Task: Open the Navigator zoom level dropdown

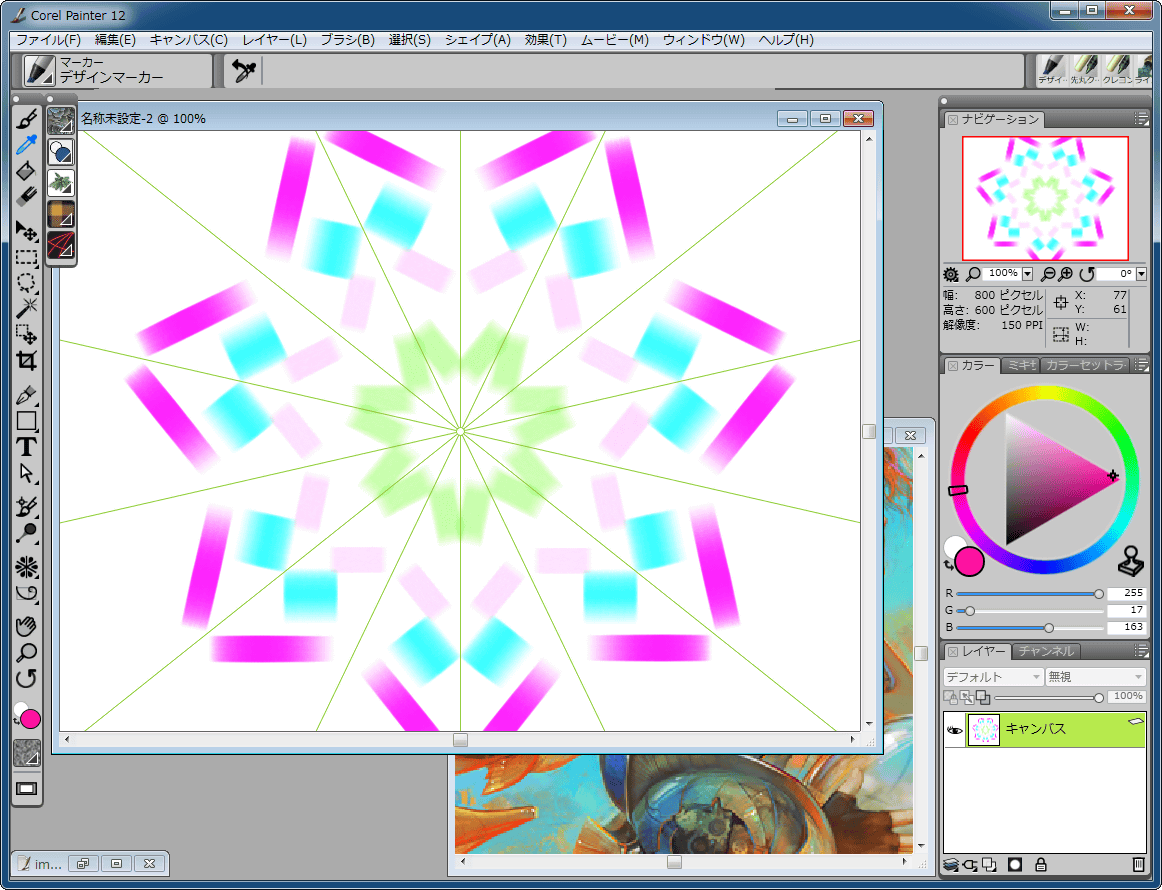Action: tap(1027, 274)
